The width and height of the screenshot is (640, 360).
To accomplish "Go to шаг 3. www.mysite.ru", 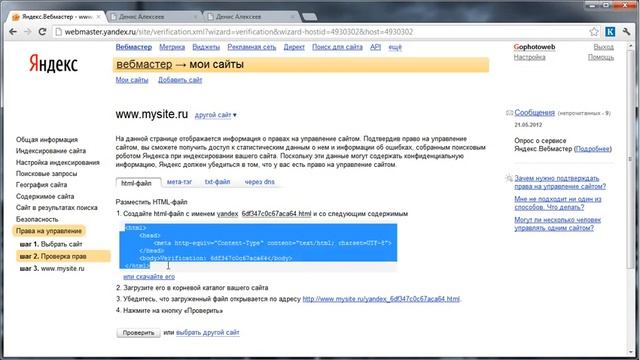I will [x=52, y=269].
